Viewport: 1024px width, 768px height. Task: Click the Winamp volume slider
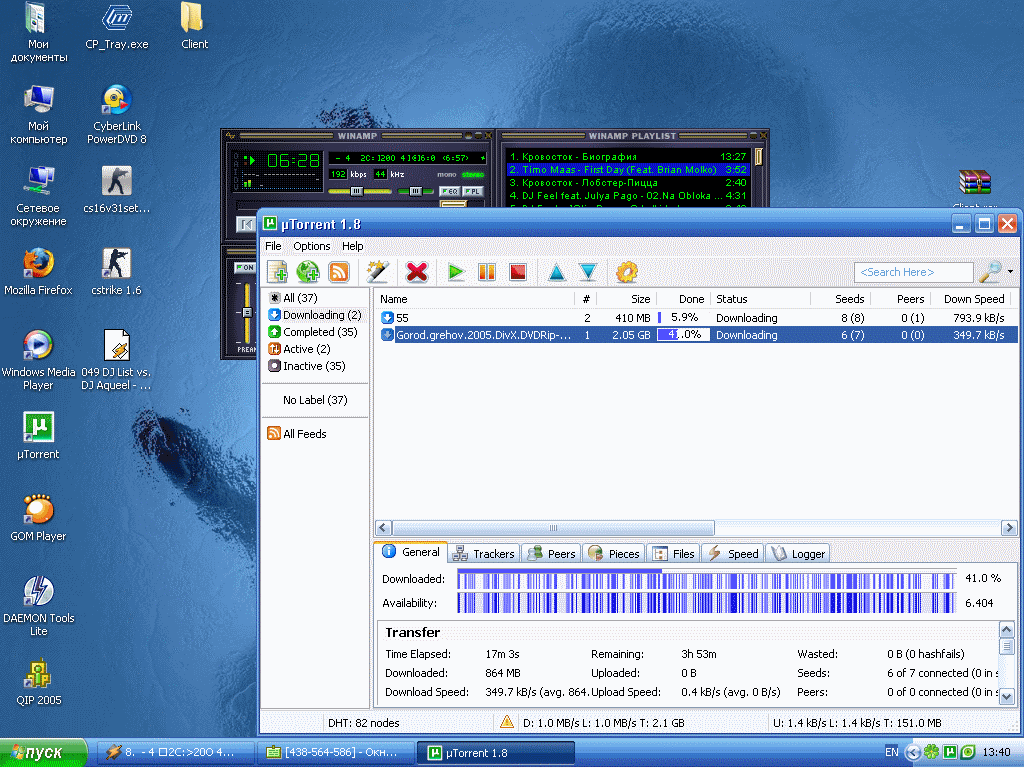(359, 191)
